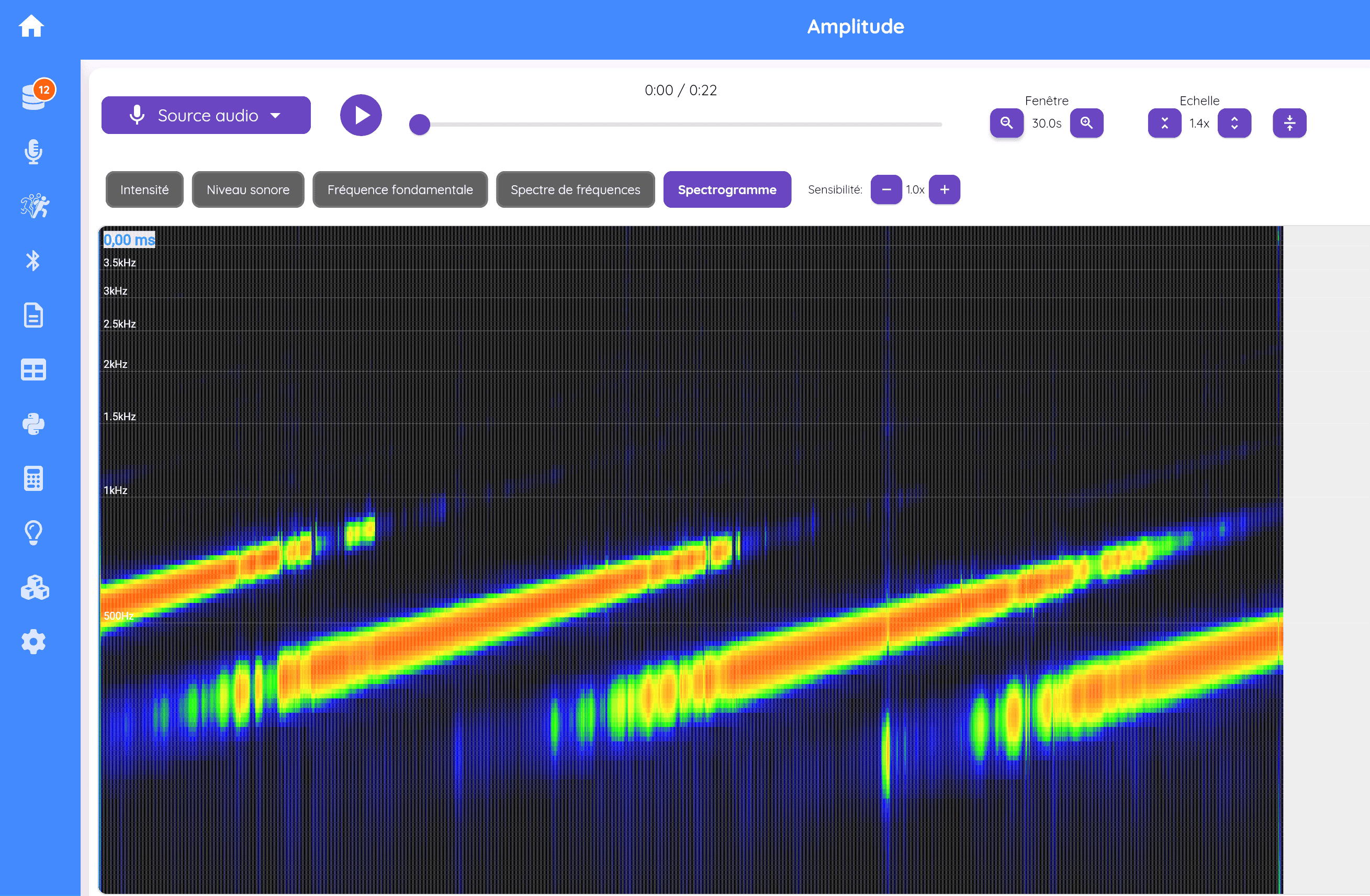Decrease the Sensibilité with minus button
1370x896 pixels.
886,189
